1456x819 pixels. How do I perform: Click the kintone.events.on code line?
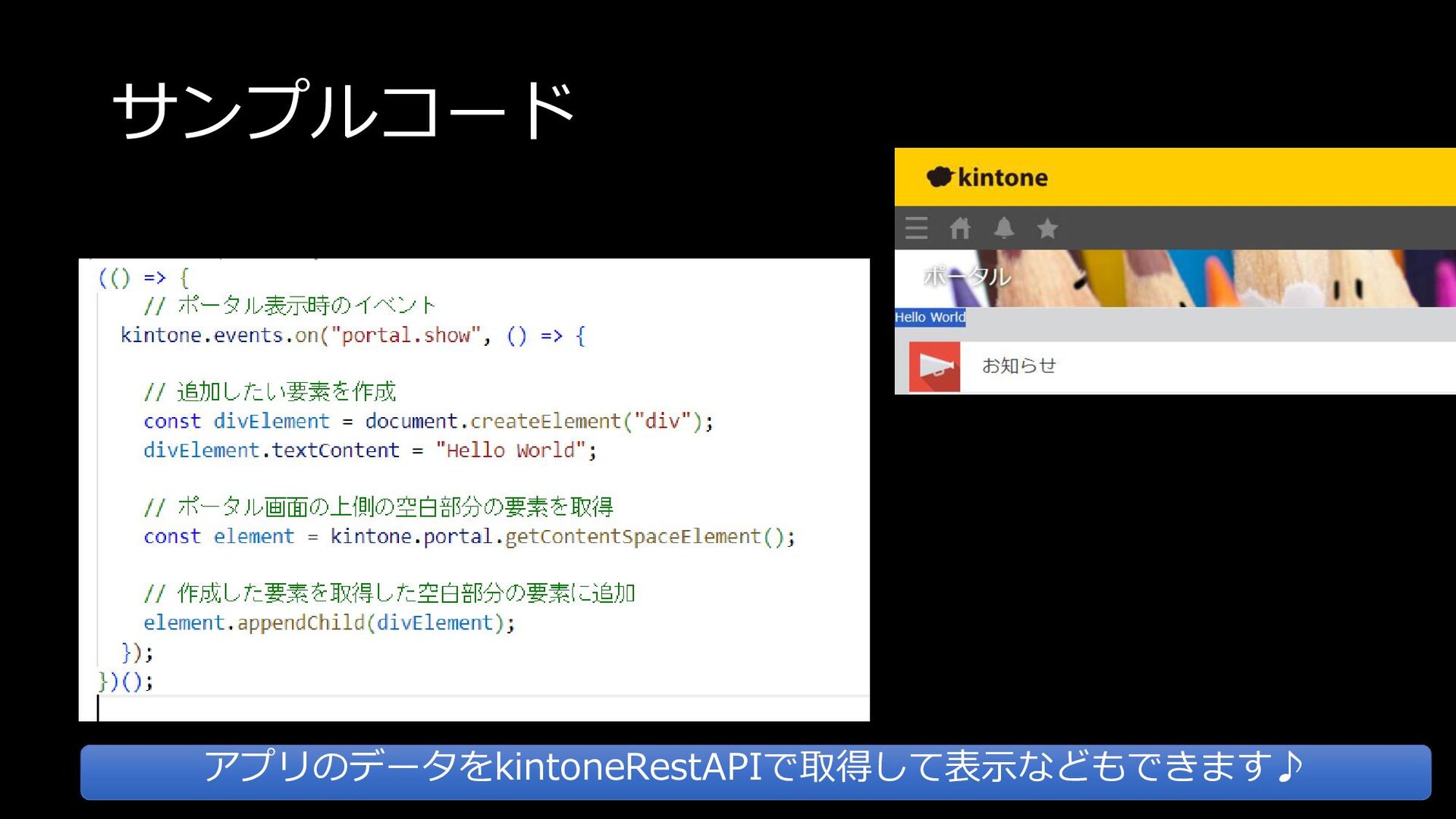[x=353, y=335]
